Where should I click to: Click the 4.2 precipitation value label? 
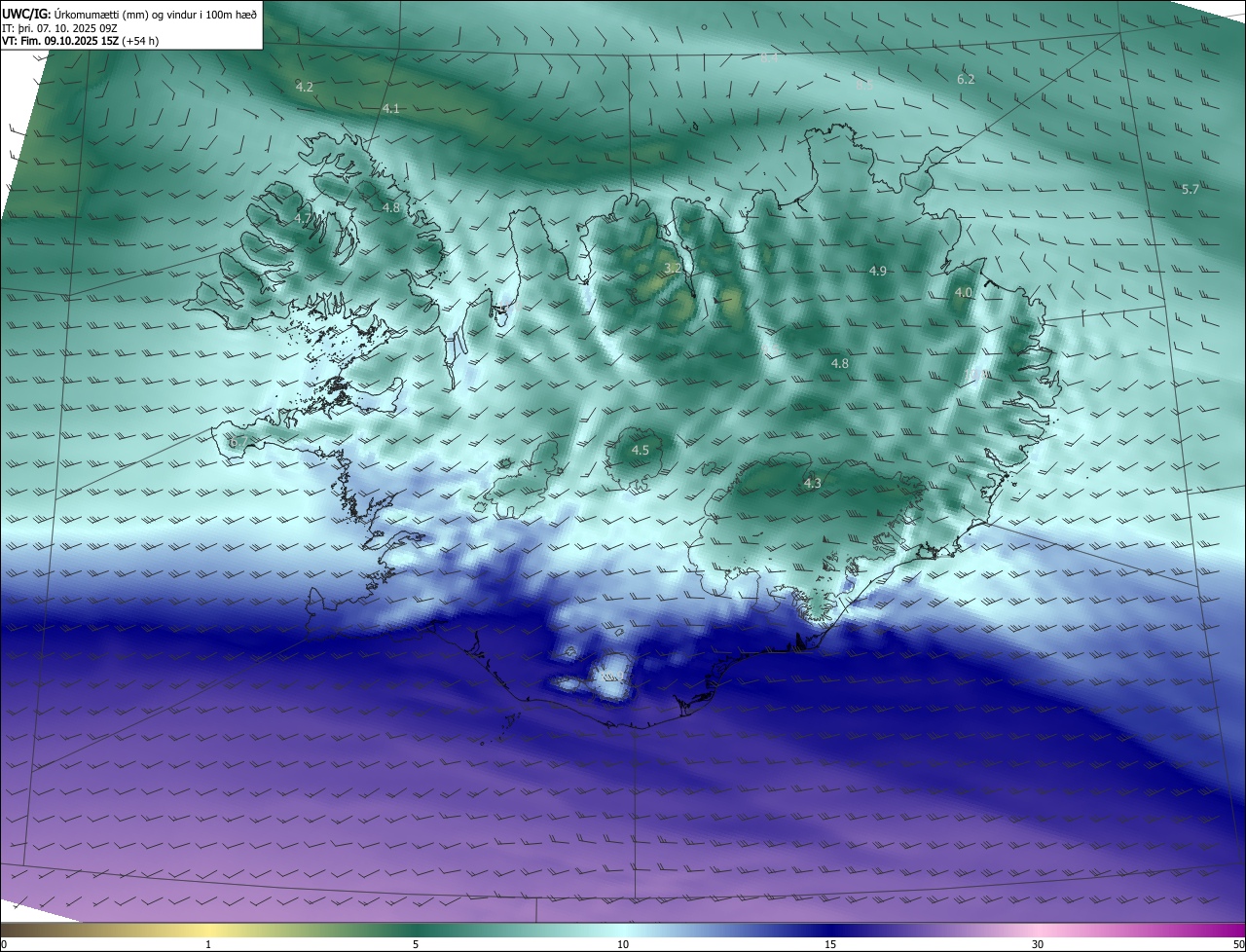(x=305, y=87)
